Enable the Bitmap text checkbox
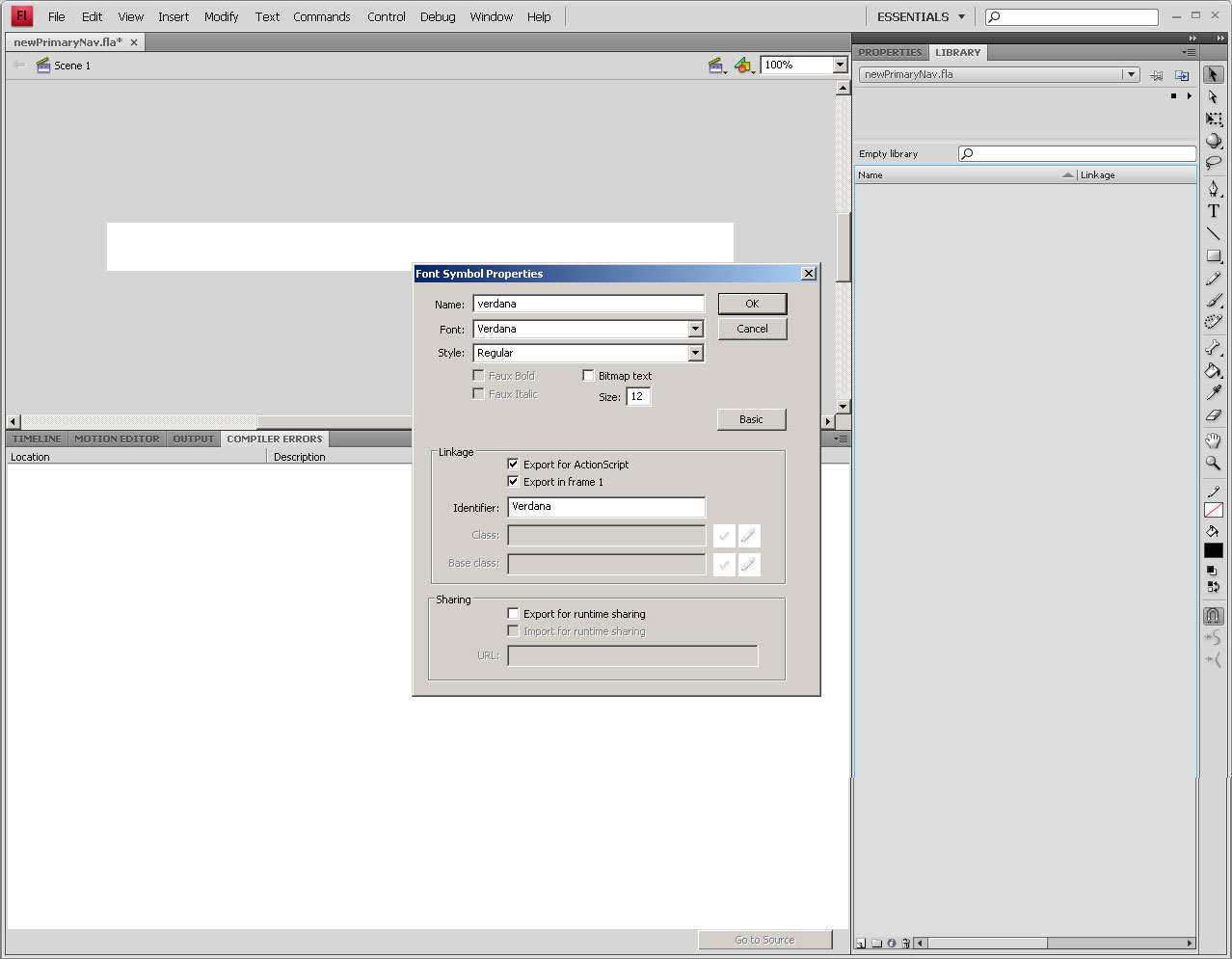The image size is (1232, 959). click(x=588, y=375)
